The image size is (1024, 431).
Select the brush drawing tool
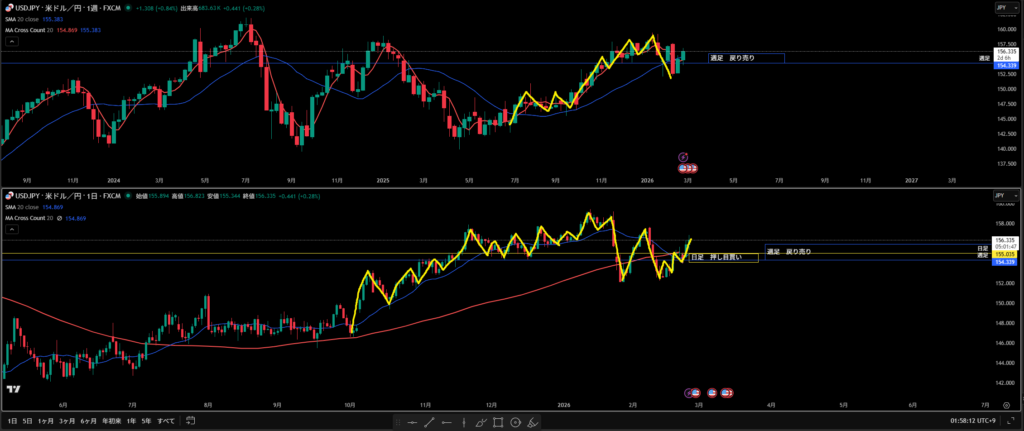(x=481, y=423)
